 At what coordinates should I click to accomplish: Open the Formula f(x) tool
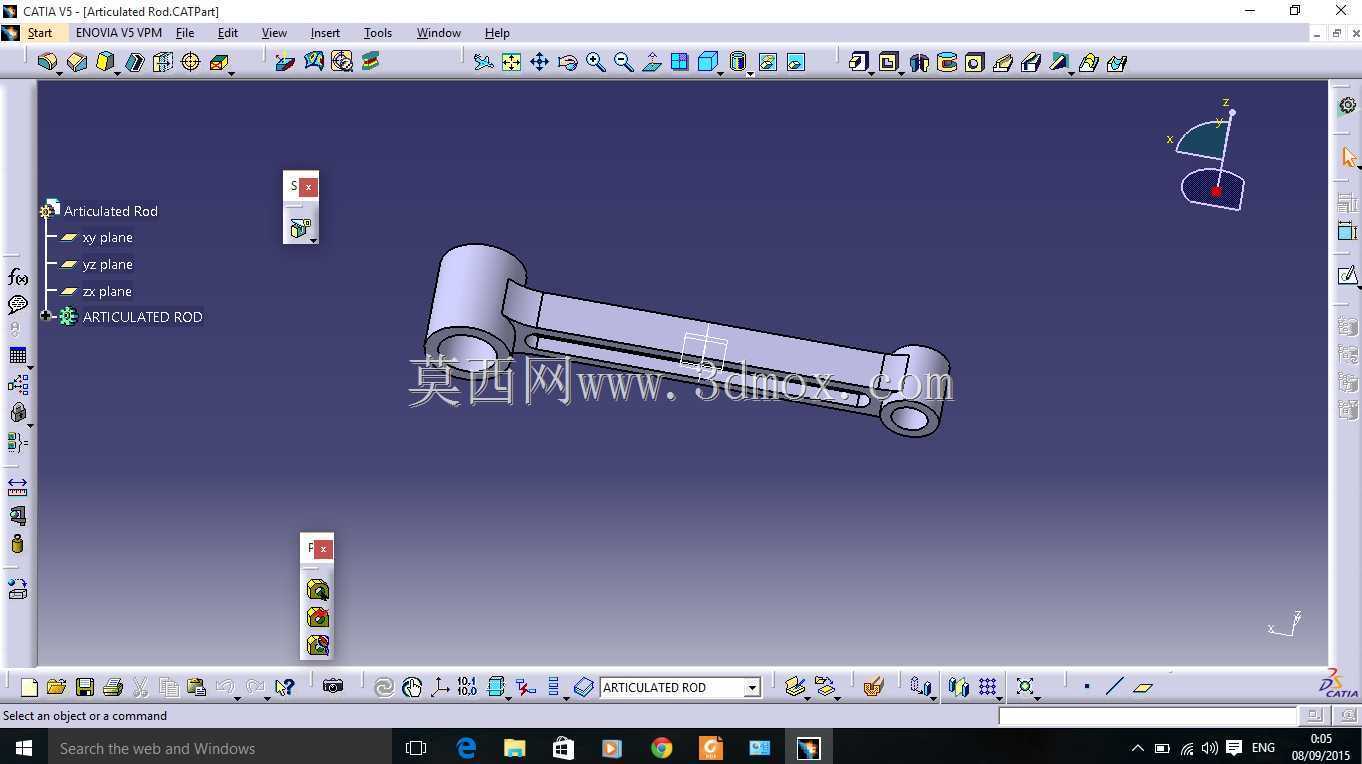pyautogui.click(x=18, y=277)
